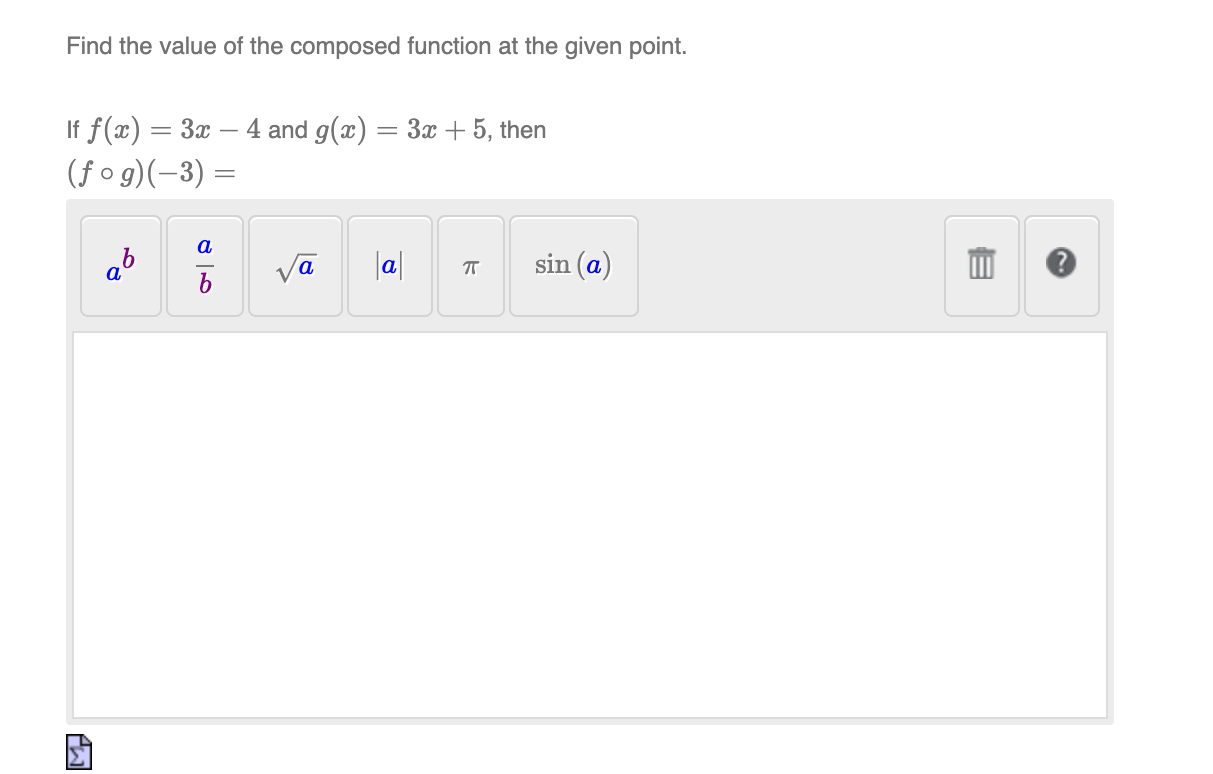Insert absolute value bars into the answer
The width and height of the screenshot is (1213, 774).
(389, 266)
